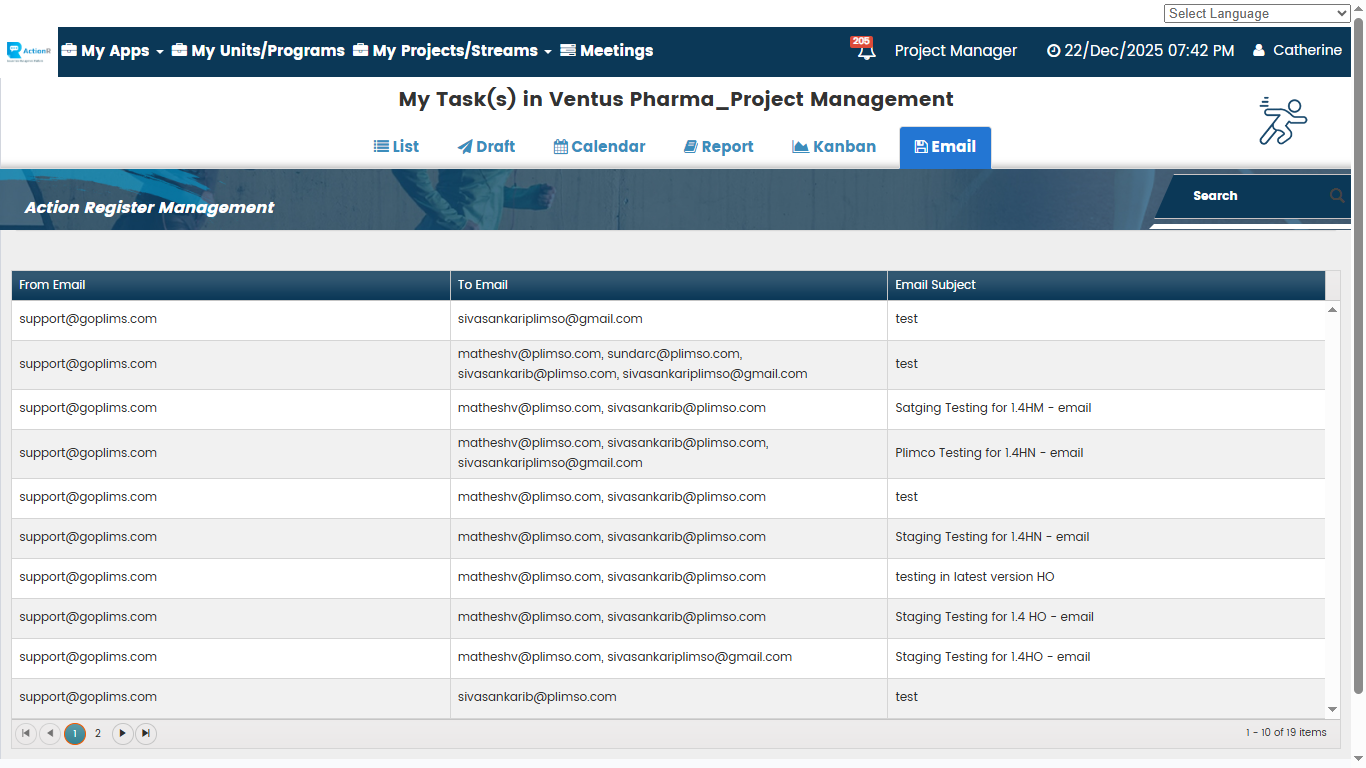Open the Select Language dropdown
Viewport: 1366px width, 768px height.
click(1256, 13)
